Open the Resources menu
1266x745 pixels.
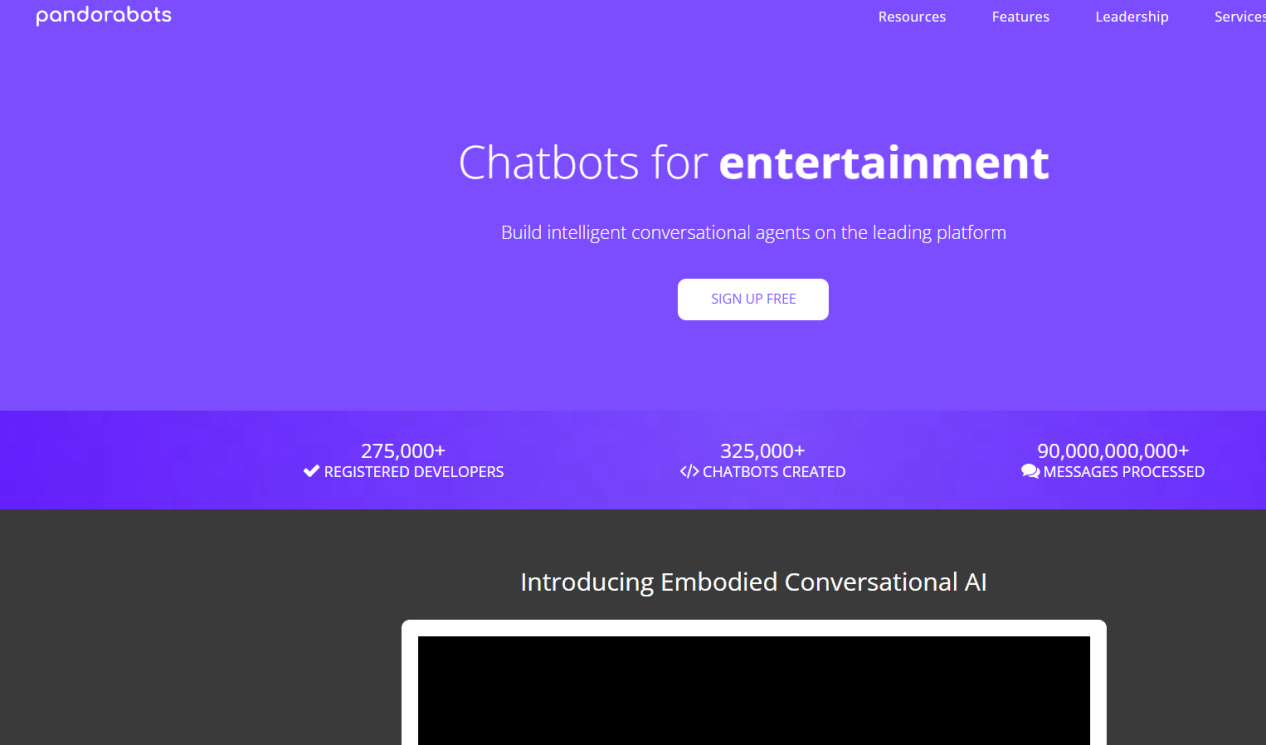click(911, 17)
